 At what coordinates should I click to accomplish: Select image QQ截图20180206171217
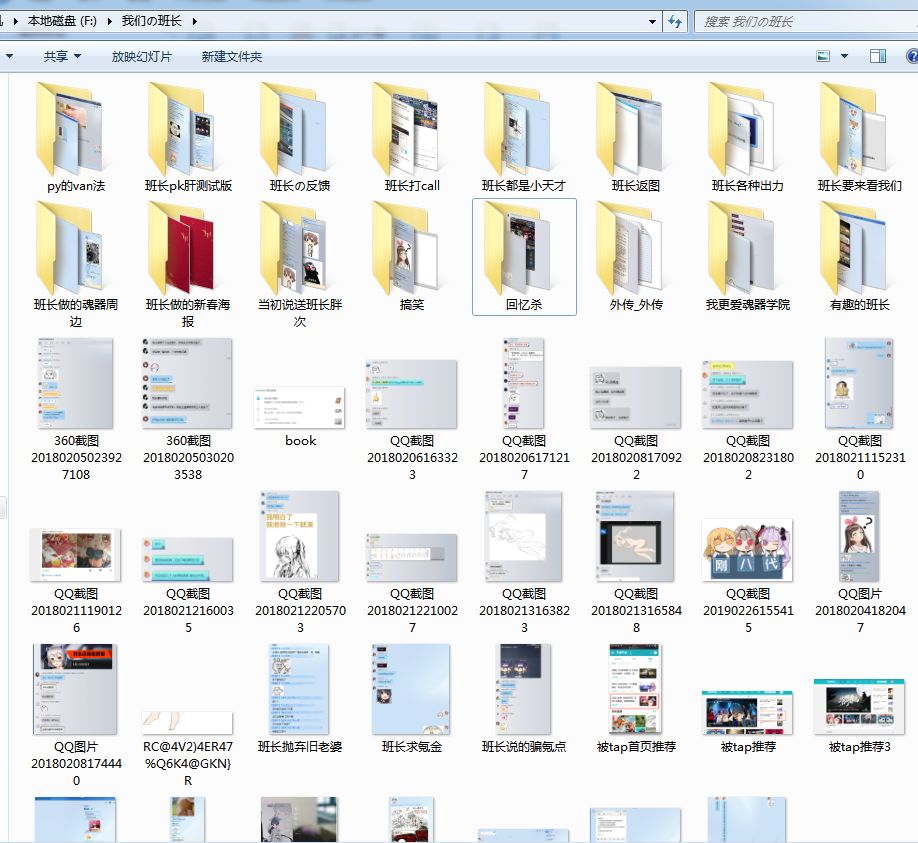[524, 409]
